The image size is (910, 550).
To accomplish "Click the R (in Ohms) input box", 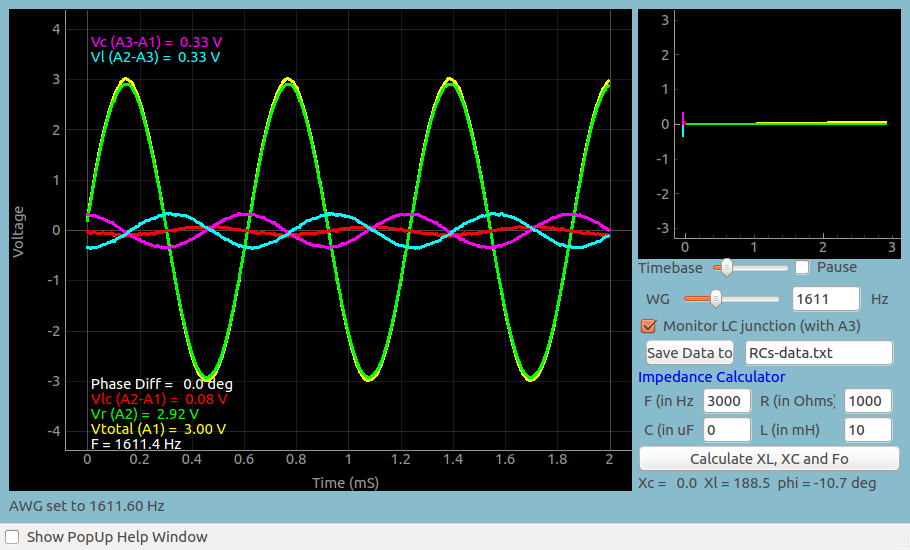I will (x=867, y=401).
